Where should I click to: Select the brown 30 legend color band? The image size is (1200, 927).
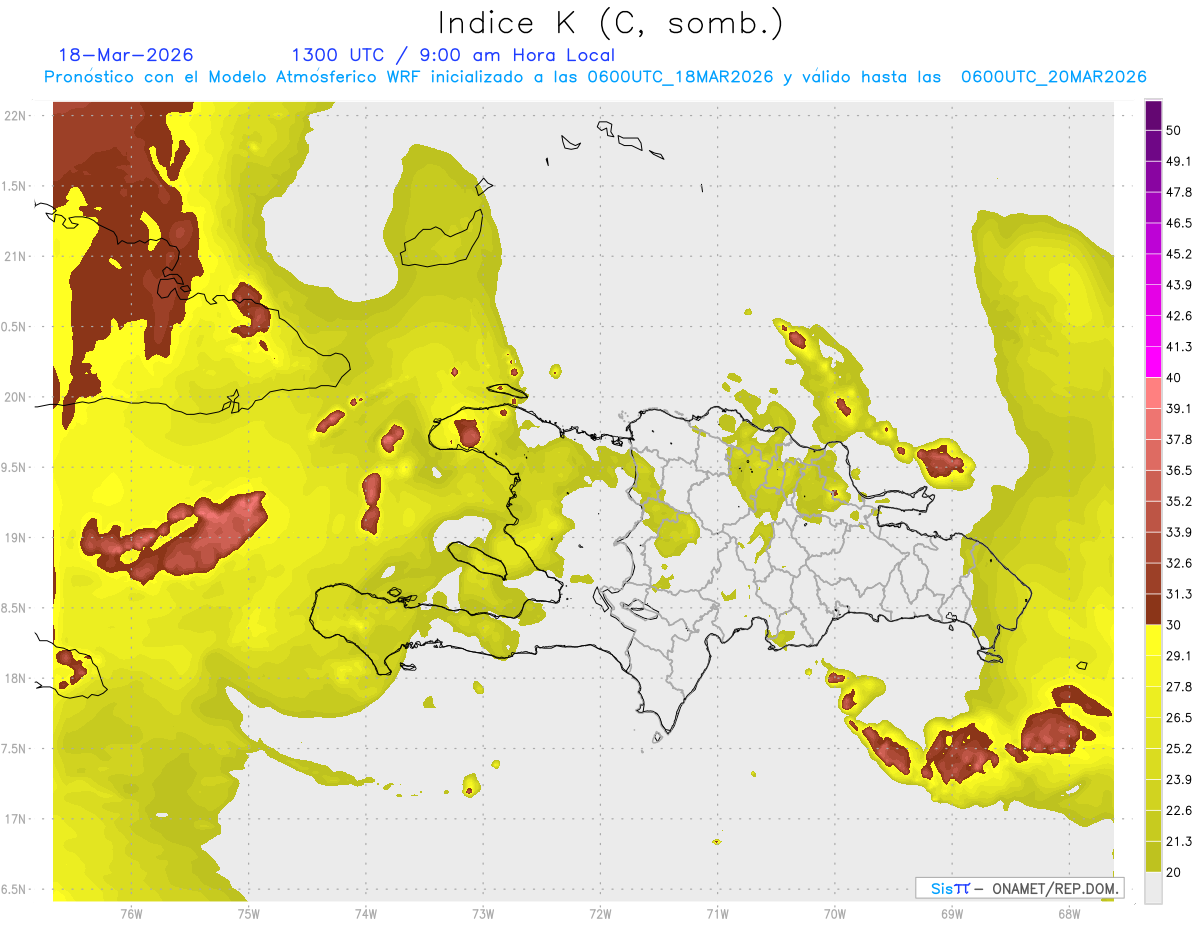(x=1153, y=610)
